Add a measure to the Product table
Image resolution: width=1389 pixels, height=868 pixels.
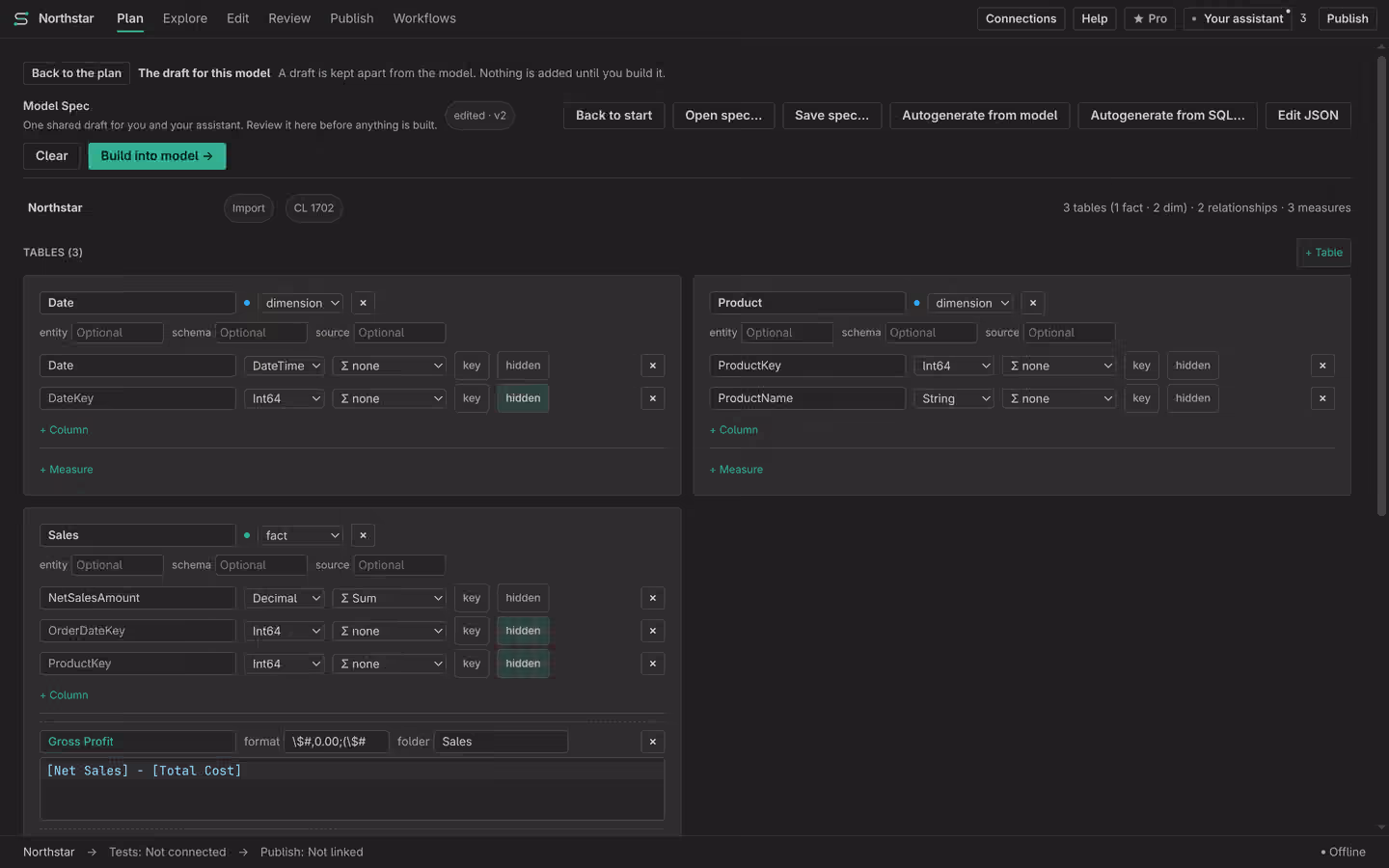tap(736, 470)
